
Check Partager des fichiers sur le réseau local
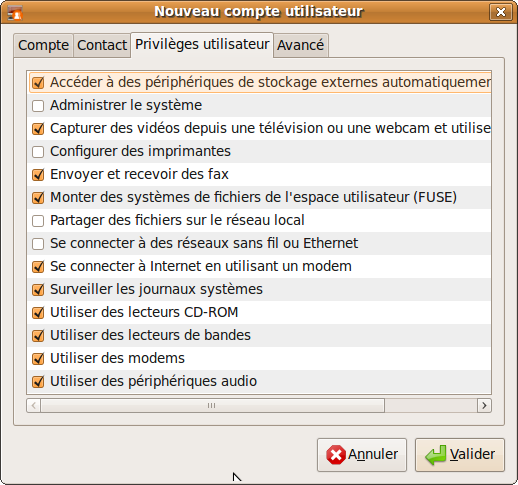pos(38,221)
